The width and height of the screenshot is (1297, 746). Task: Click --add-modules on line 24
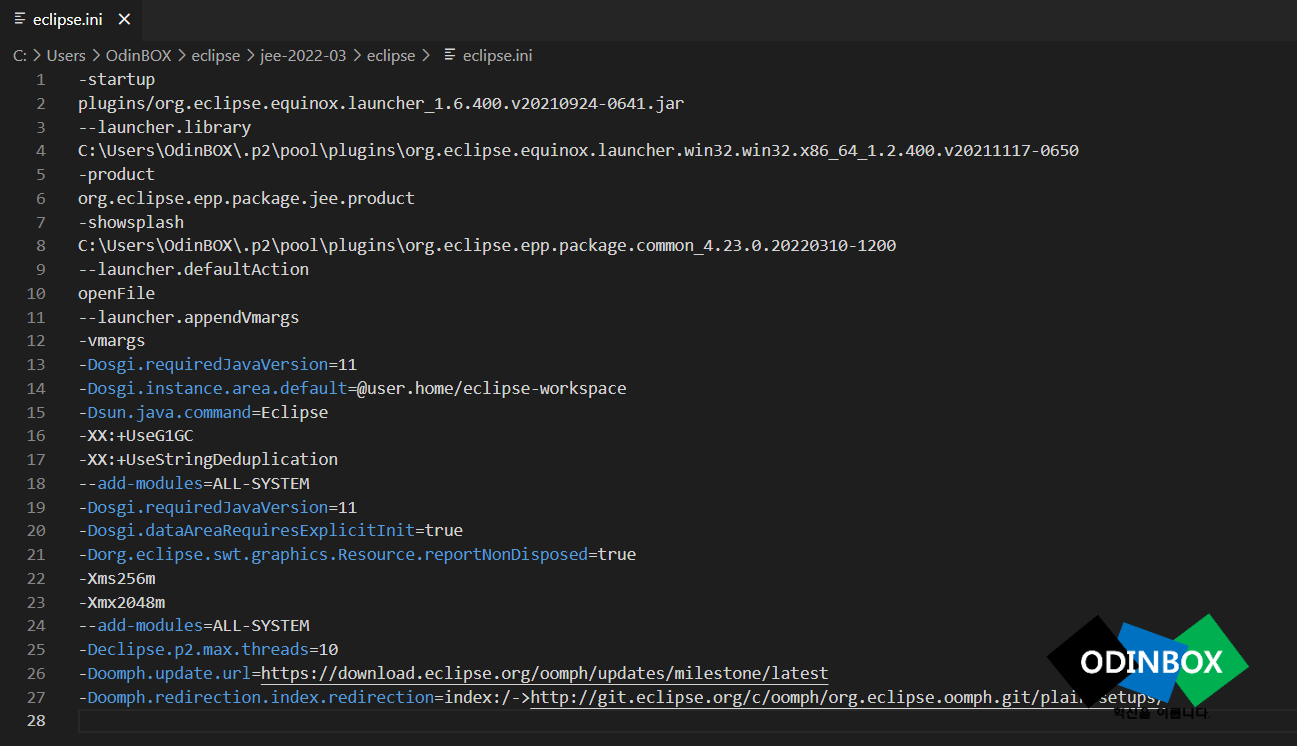pyautogui.click(x=140, y=626)
